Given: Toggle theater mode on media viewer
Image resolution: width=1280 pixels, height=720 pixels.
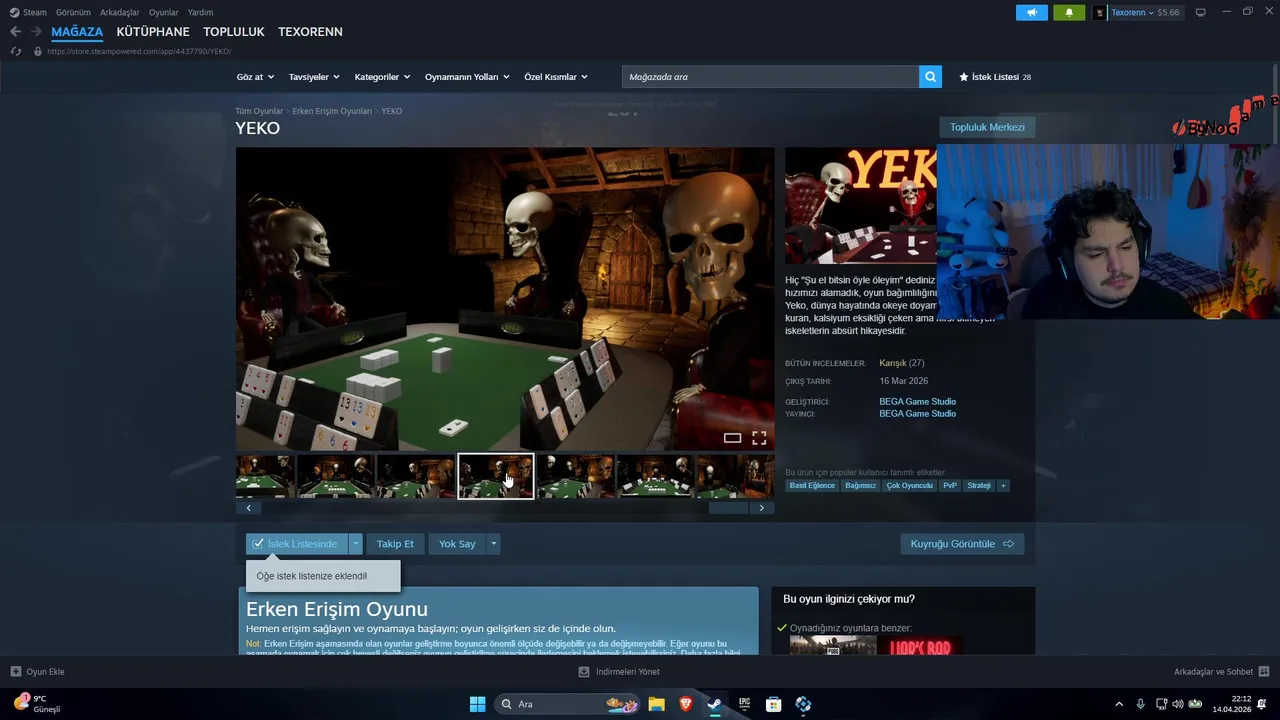Looking at the screenshot, I should point(732,438).
